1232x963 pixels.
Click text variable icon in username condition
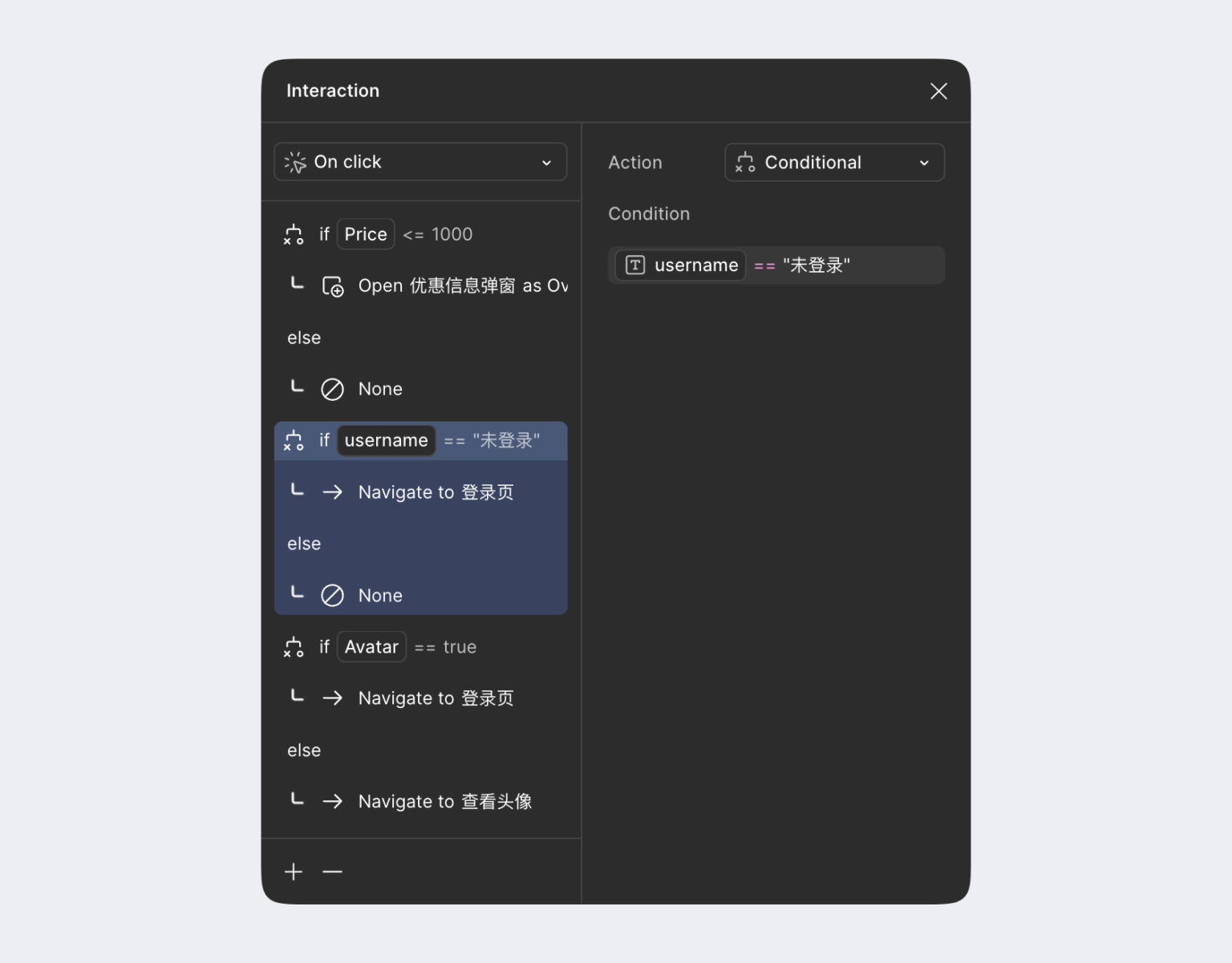coord(635,265)
